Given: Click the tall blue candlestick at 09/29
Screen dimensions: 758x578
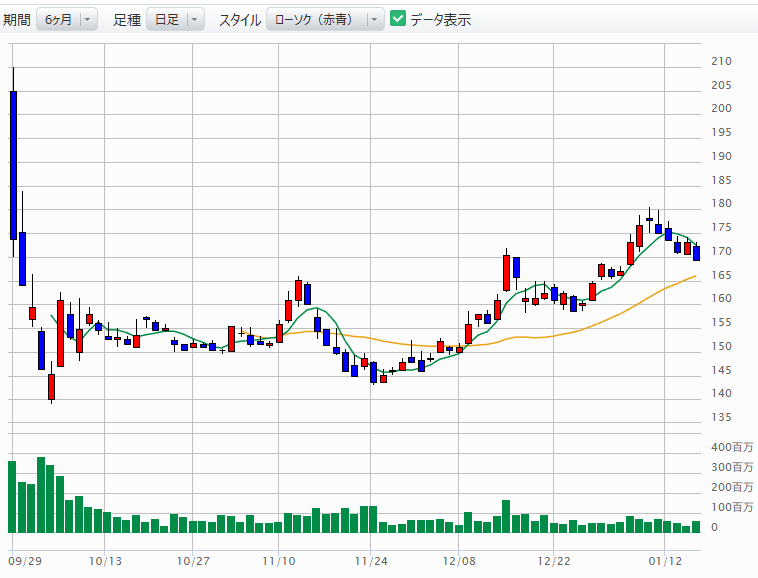Looking at the screenshot, I should coord(13,165).
